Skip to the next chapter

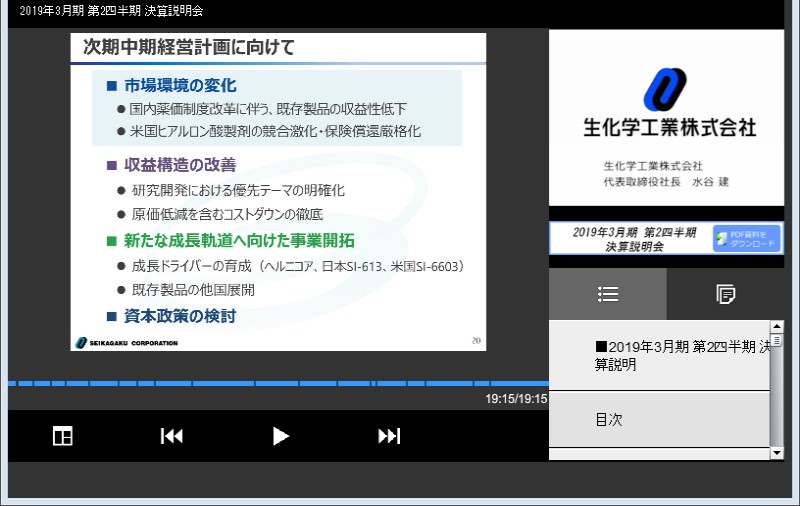coord(389,436)
